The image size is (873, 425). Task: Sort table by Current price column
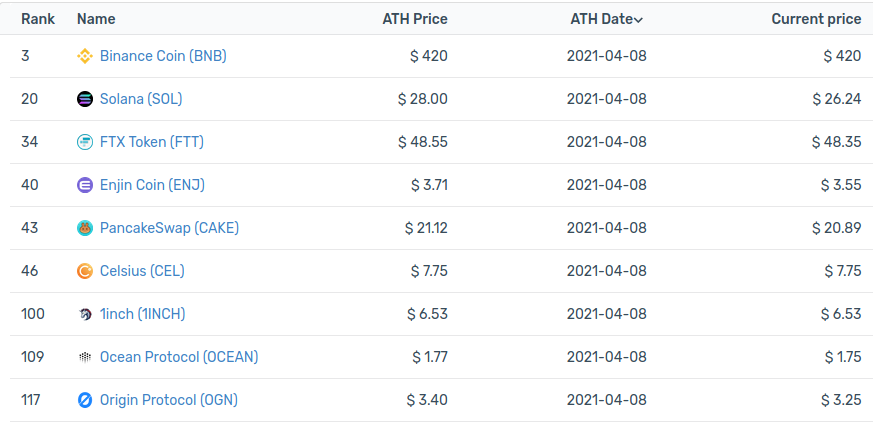[816, 19]
